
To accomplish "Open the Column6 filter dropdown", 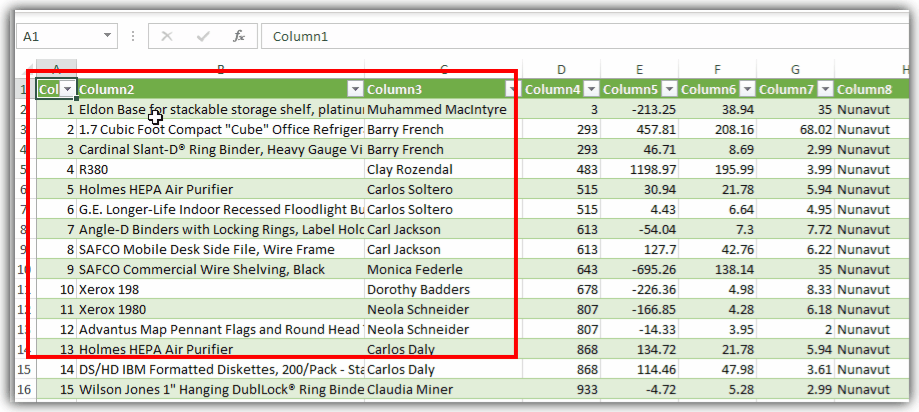I will tap(748, 89).
